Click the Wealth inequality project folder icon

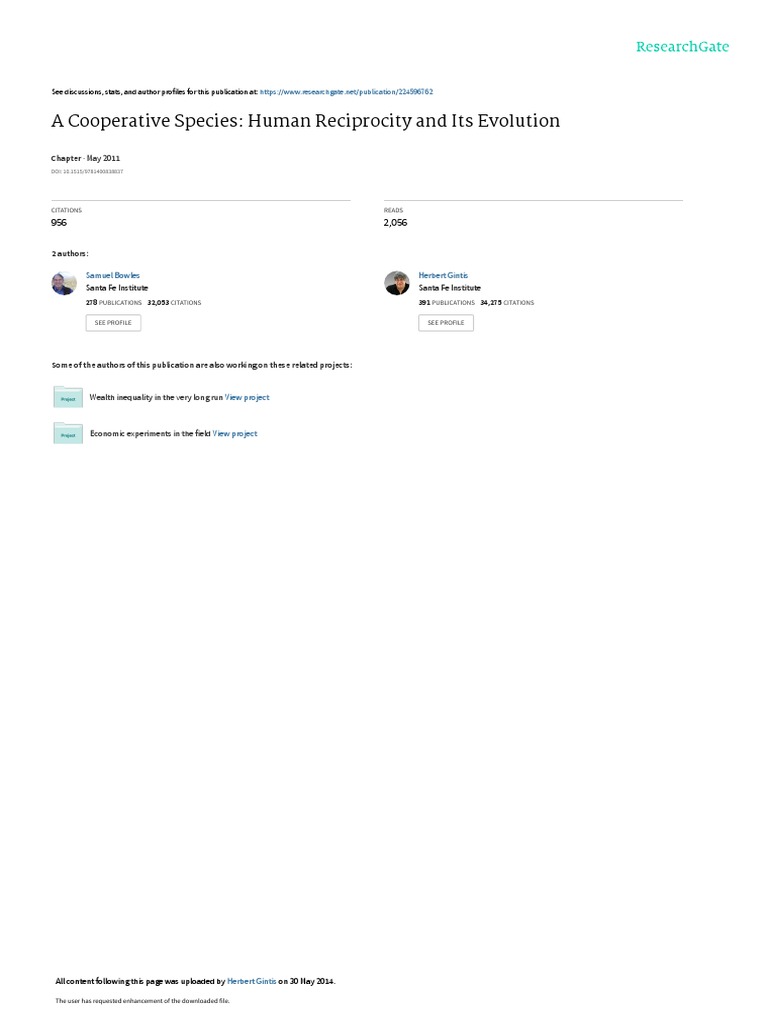point(68,397)
